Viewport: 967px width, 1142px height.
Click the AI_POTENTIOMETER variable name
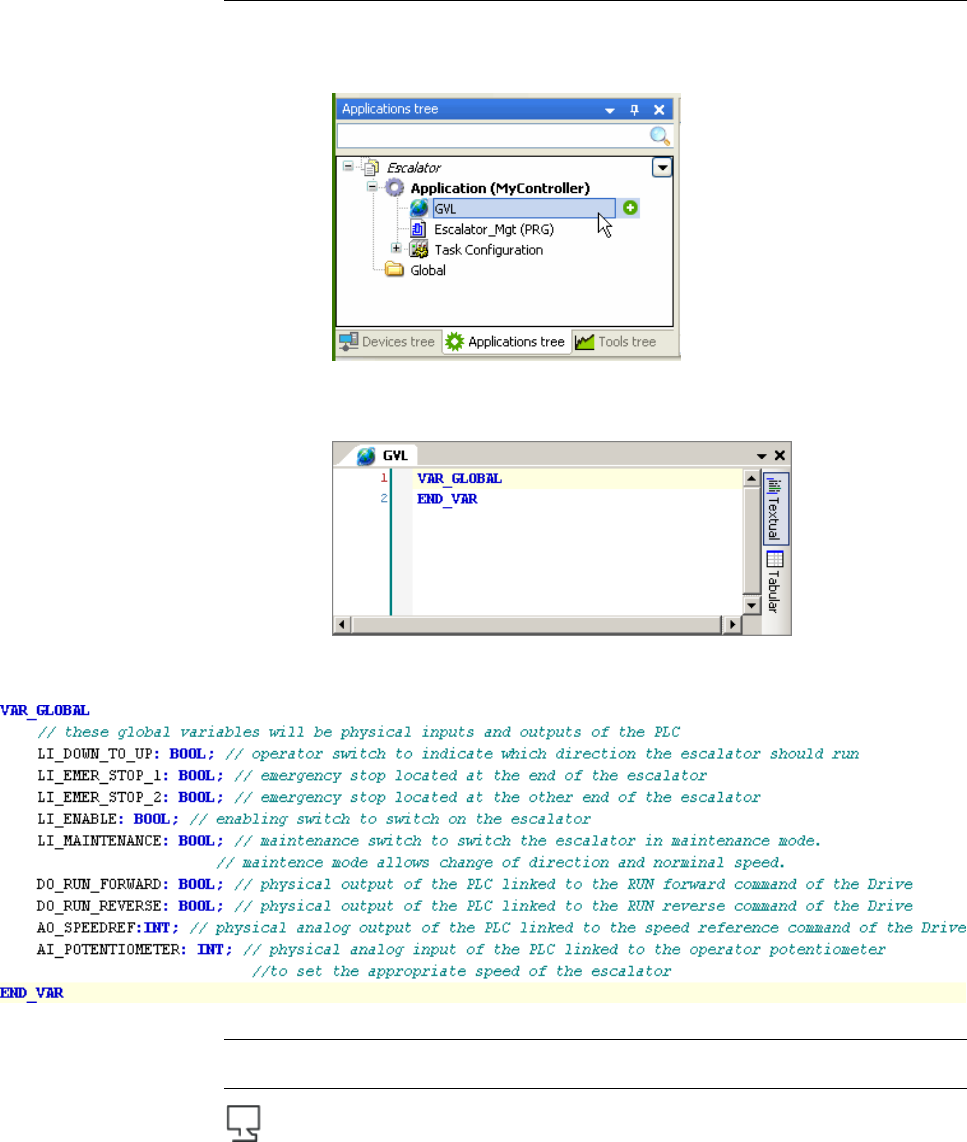coord(108,950)
